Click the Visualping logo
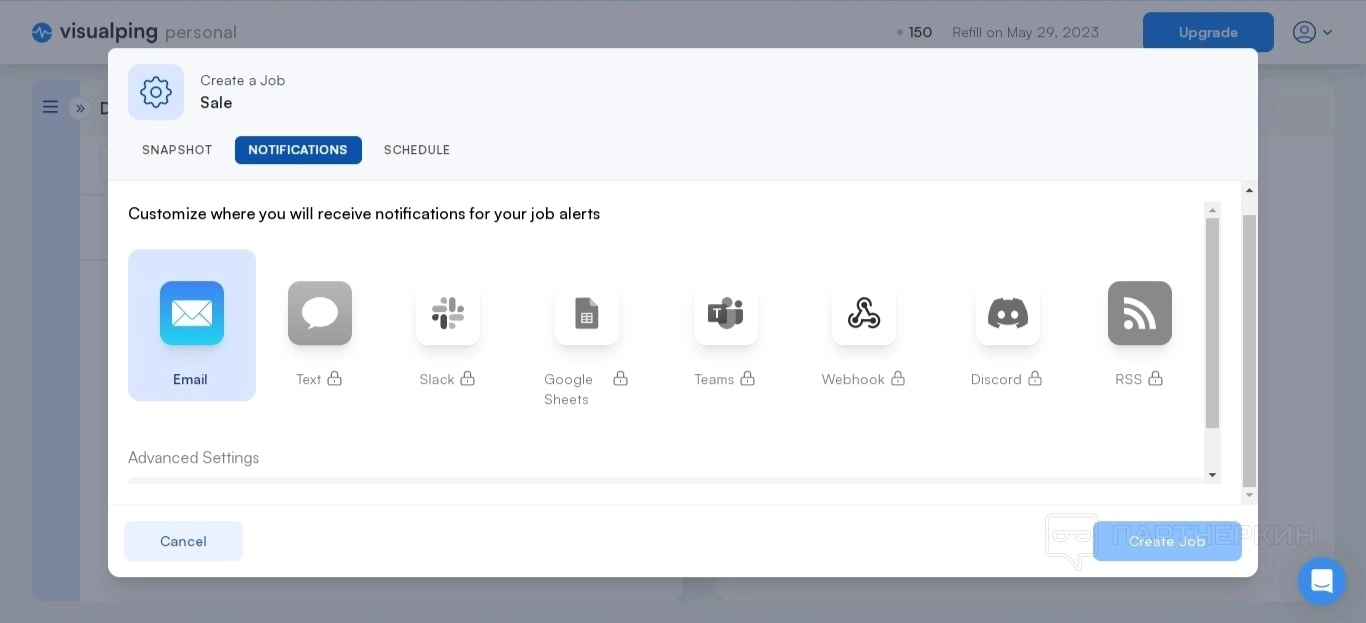The image size is (1366, 623). [134, 32]
